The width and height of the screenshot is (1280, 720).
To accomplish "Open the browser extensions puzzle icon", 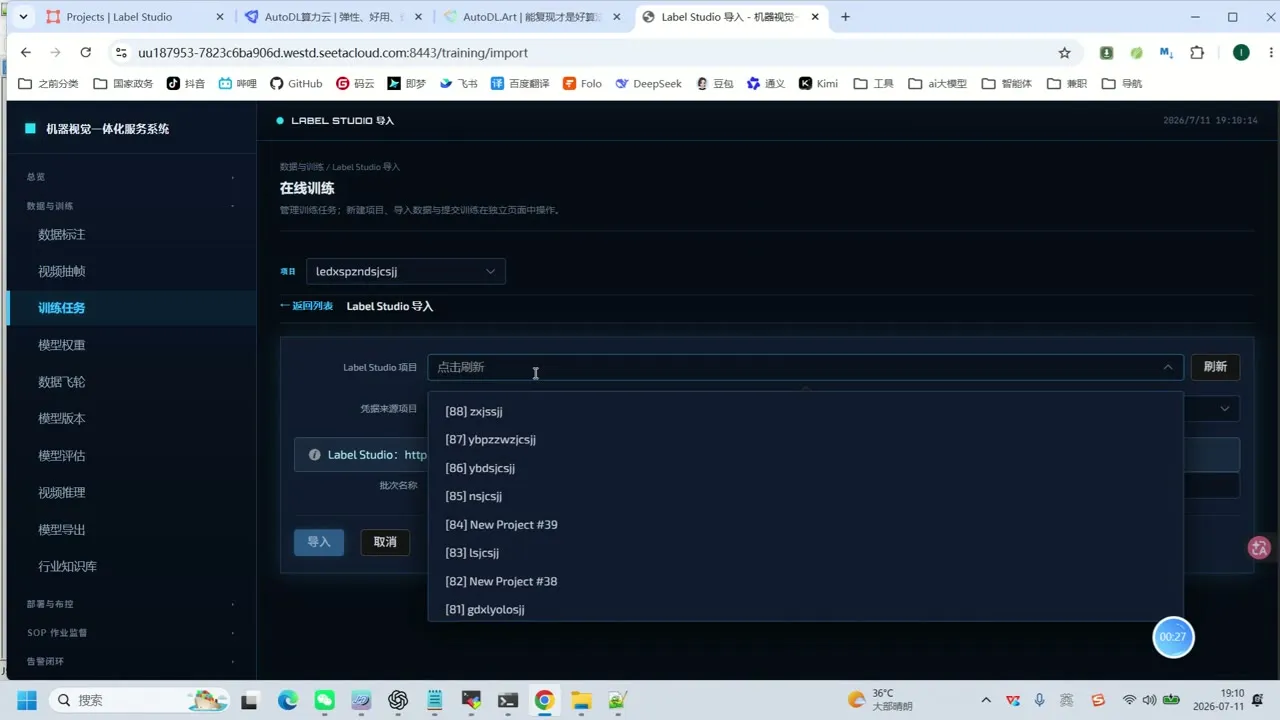I will point(1197,53).
